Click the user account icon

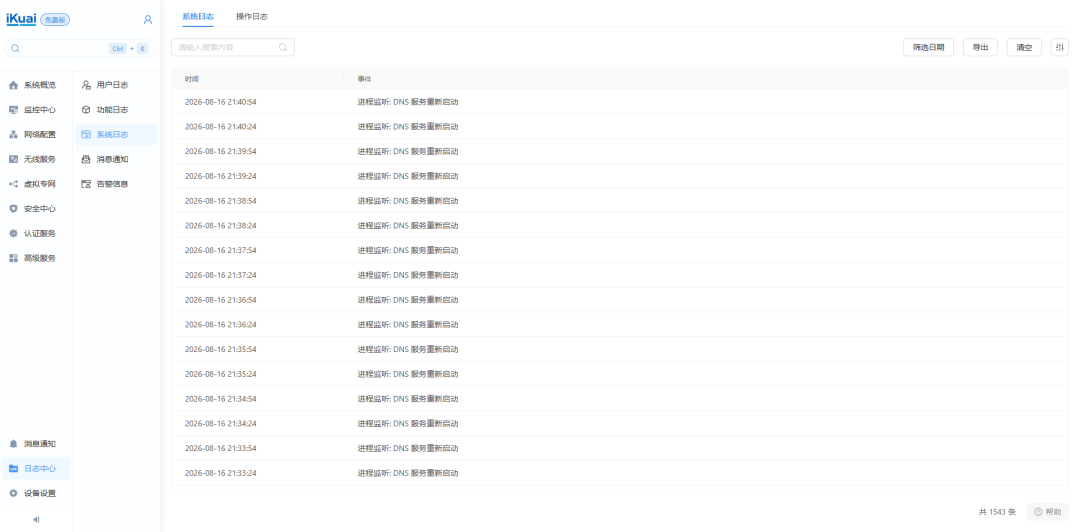click(147, 20)
